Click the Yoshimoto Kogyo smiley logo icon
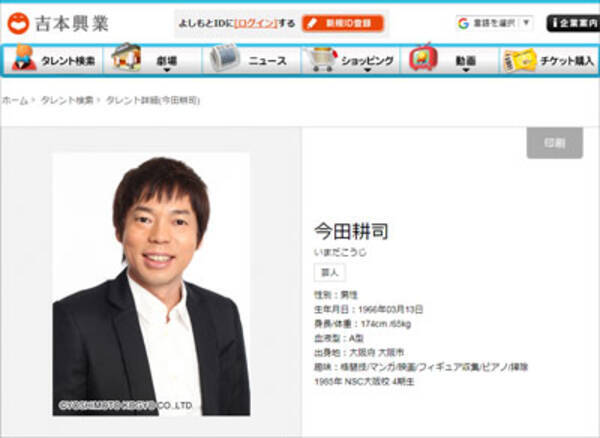The width and height of the screenshot is (600, 438). (x=18, y=23)
